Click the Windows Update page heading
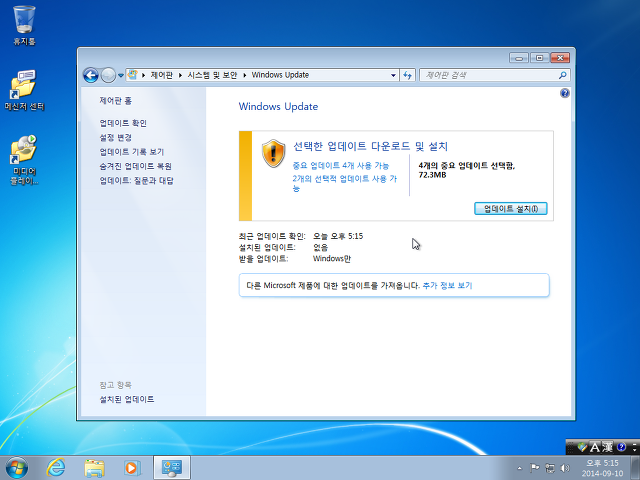 (x=278, y=107)
